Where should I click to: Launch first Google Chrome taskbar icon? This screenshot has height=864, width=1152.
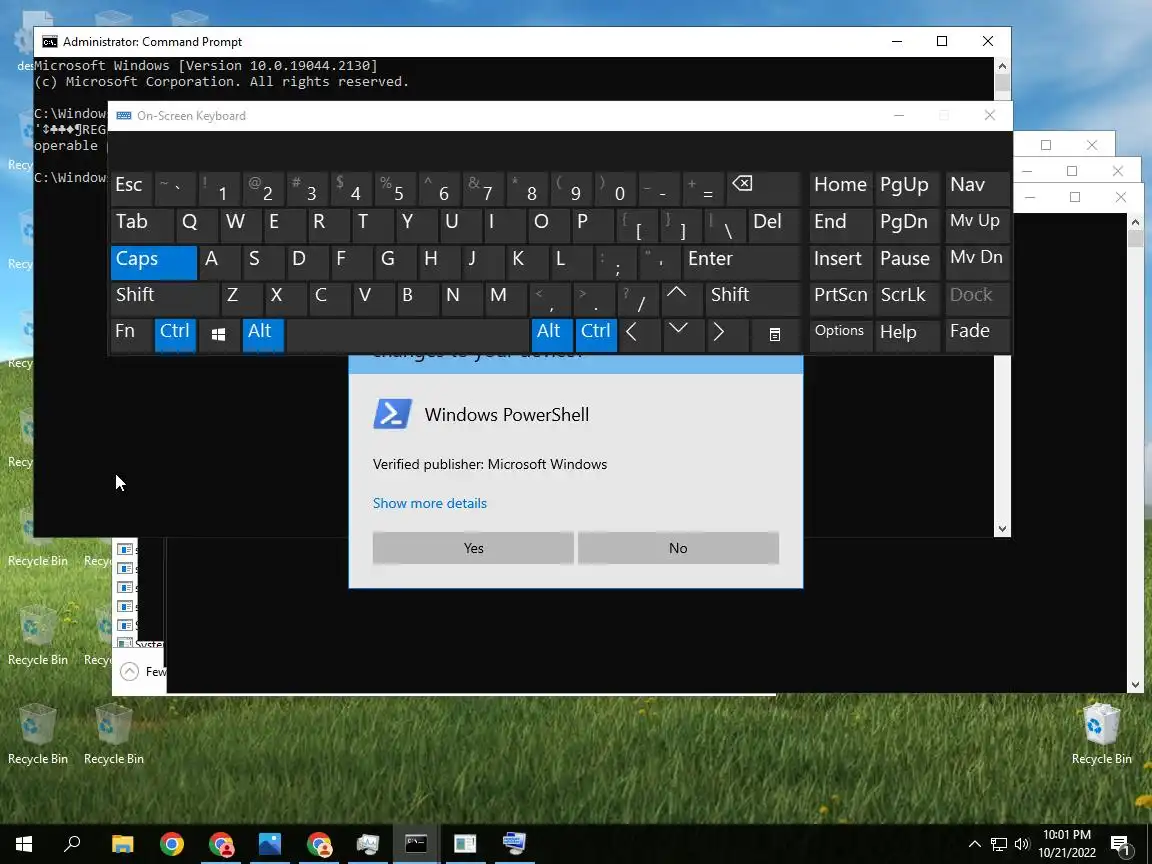coord(171,843)
